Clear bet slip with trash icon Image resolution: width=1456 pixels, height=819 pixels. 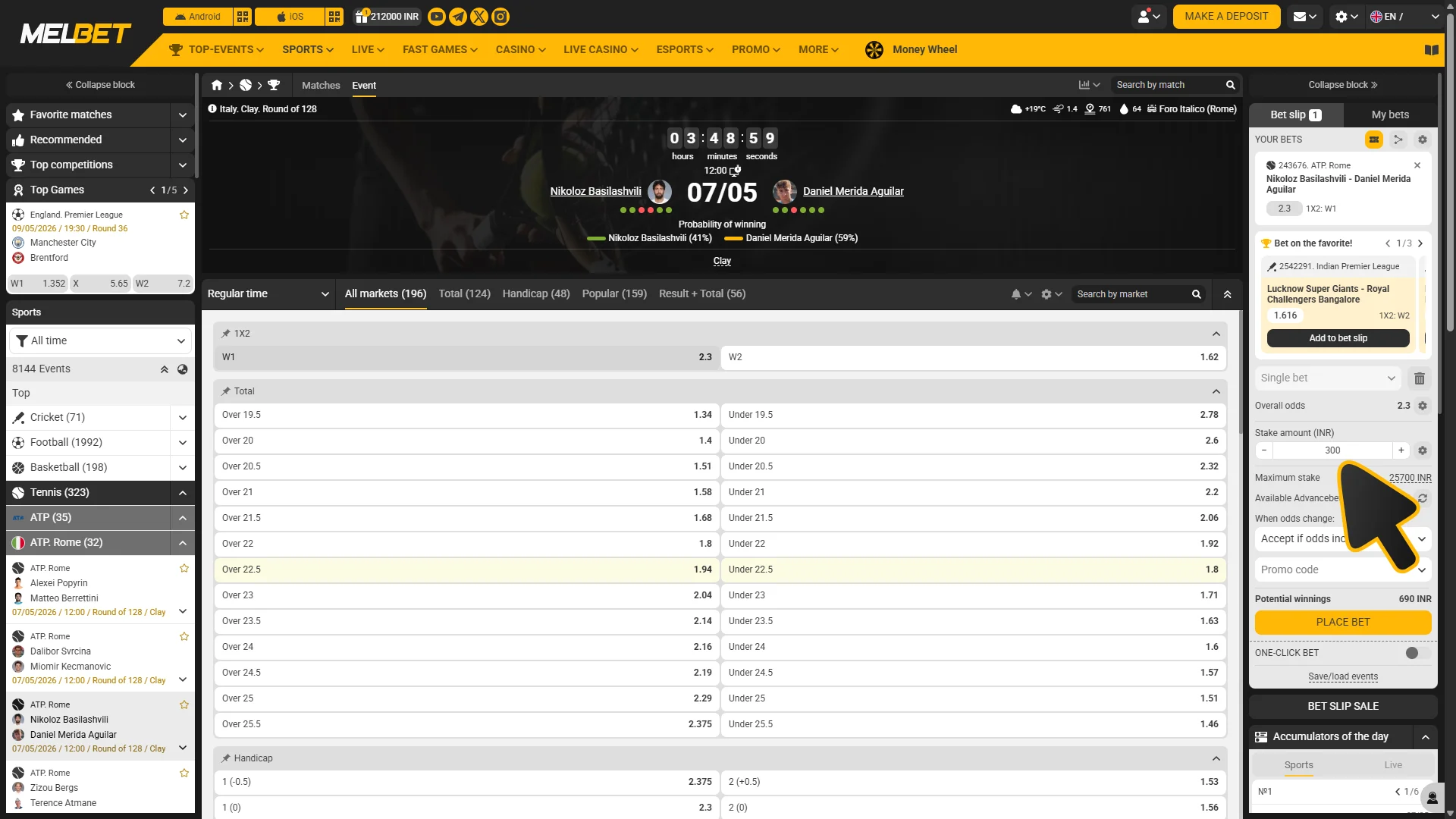click(x=1420, y=378)
